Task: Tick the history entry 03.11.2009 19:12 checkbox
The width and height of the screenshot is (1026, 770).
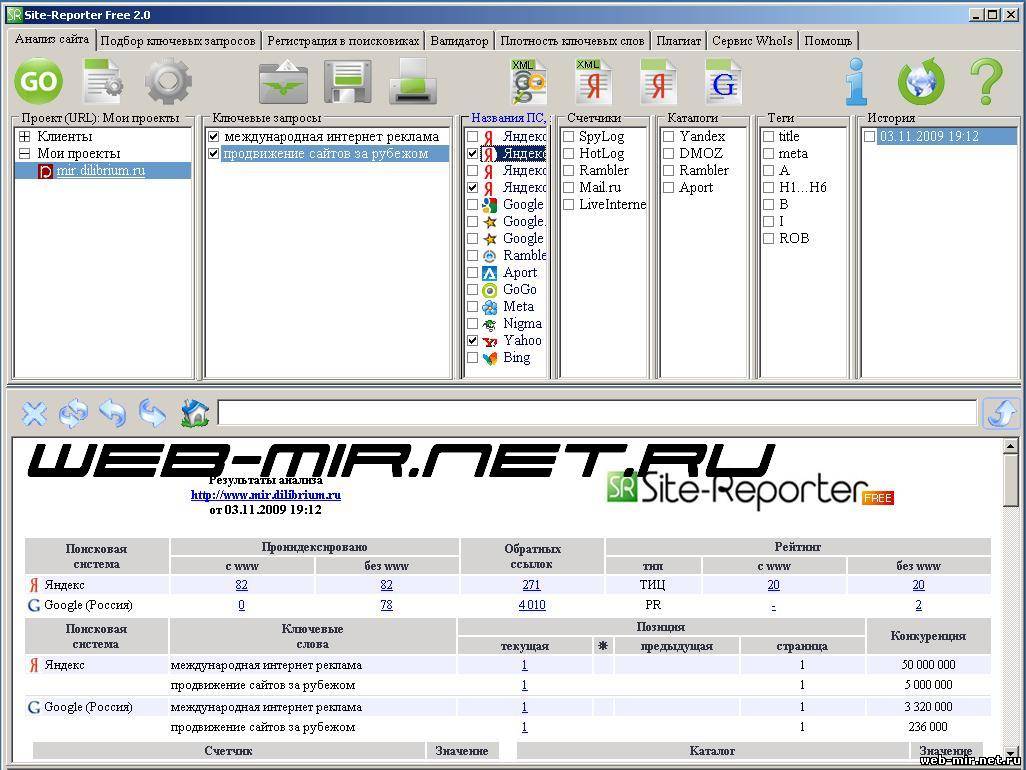Action: [870, 137]
